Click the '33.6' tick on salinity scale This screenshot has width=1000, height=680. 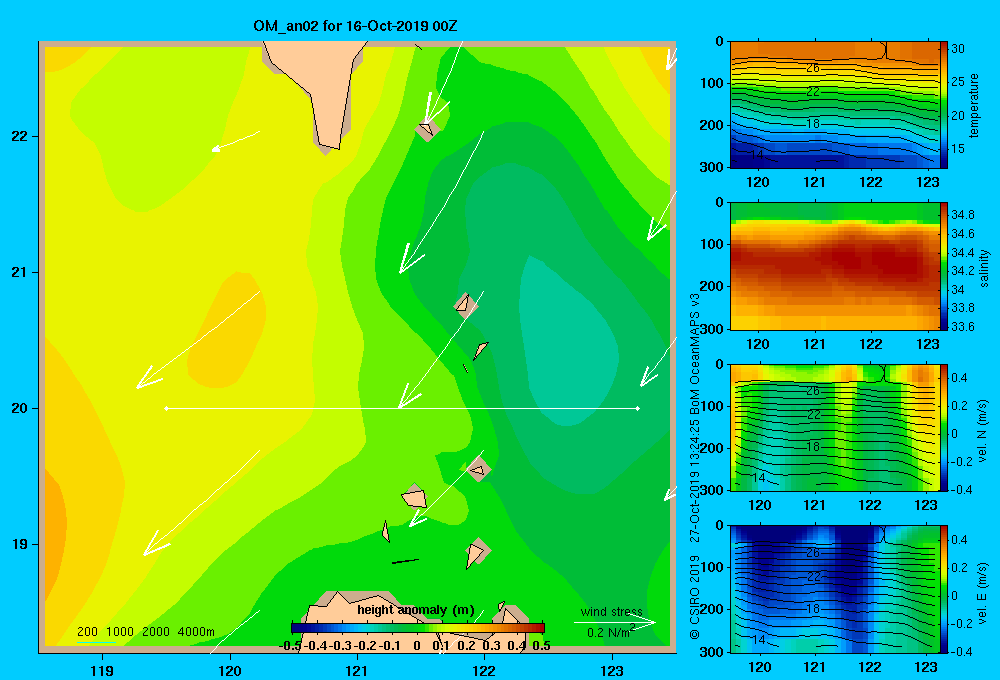click(962, 327)
